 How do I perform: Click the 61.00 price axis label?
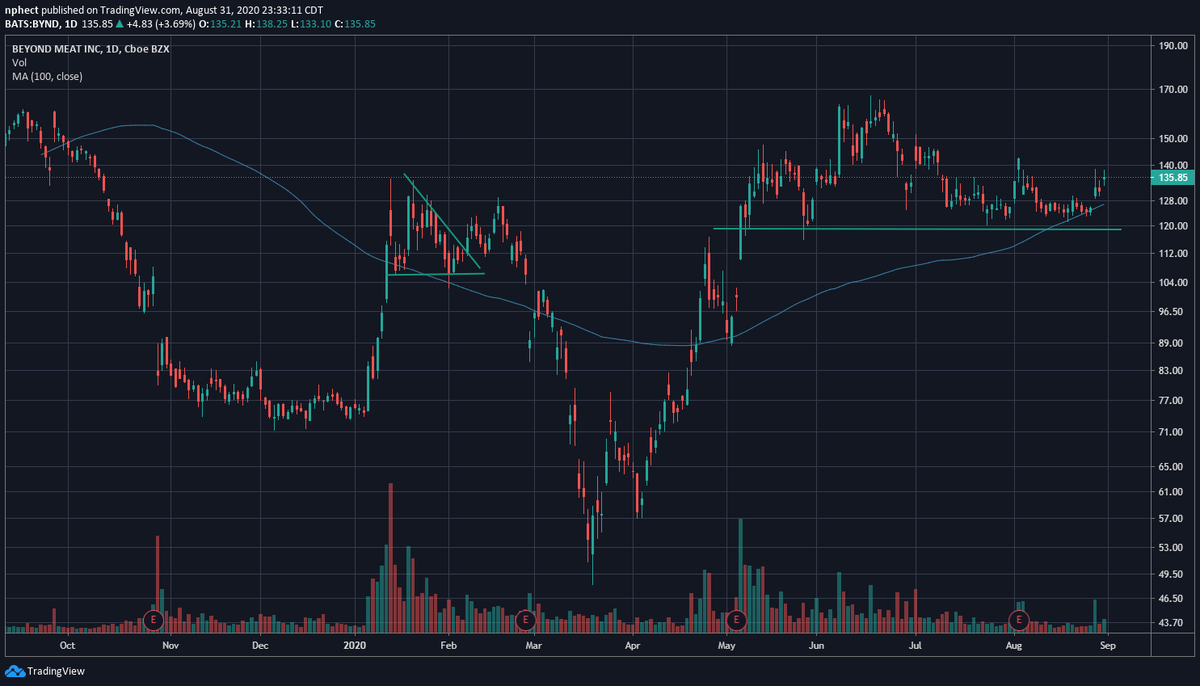[1171, 492]
